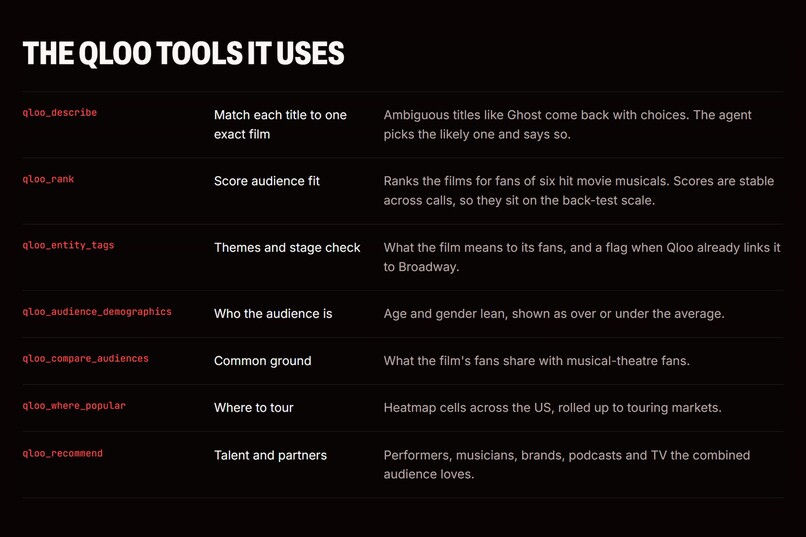This screenshot has width=806, height=537.
Task: Select the "Where to tour" text
Action: tap(253, 408)
